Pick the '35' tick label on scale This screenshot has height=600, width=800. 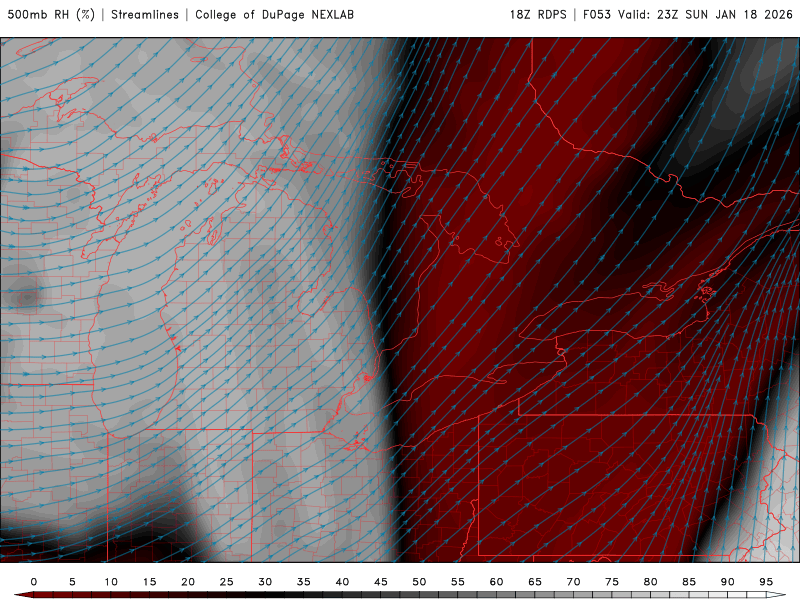coord(304,582)
